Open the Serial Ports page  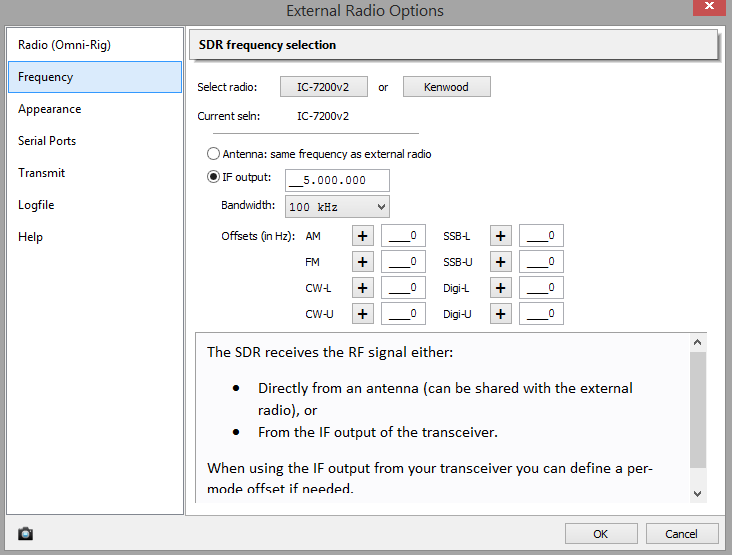tap(95, 141)
